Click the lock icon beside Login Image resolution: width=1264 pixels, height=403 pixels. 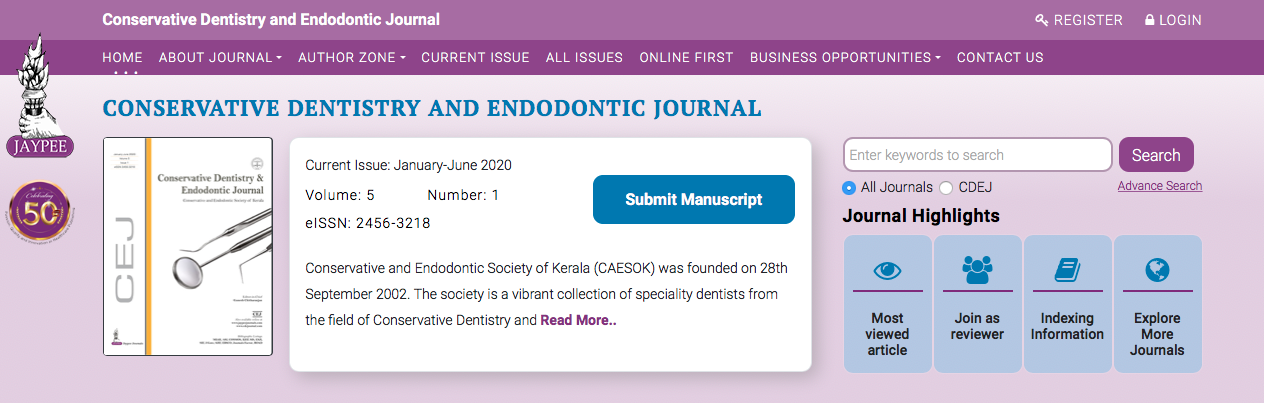(1150, 20)
